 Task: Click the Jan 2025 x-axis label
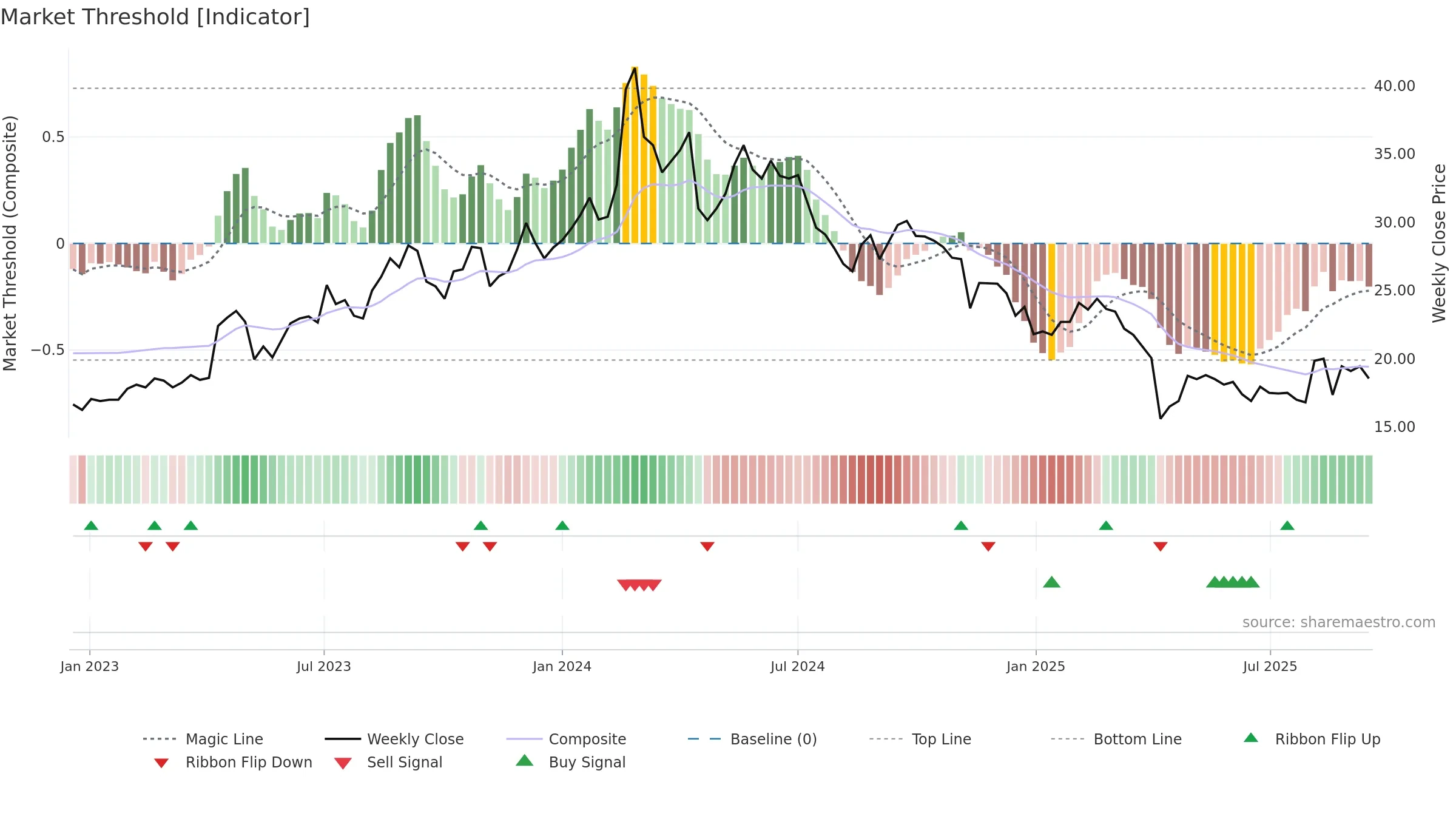[1036, 666]
